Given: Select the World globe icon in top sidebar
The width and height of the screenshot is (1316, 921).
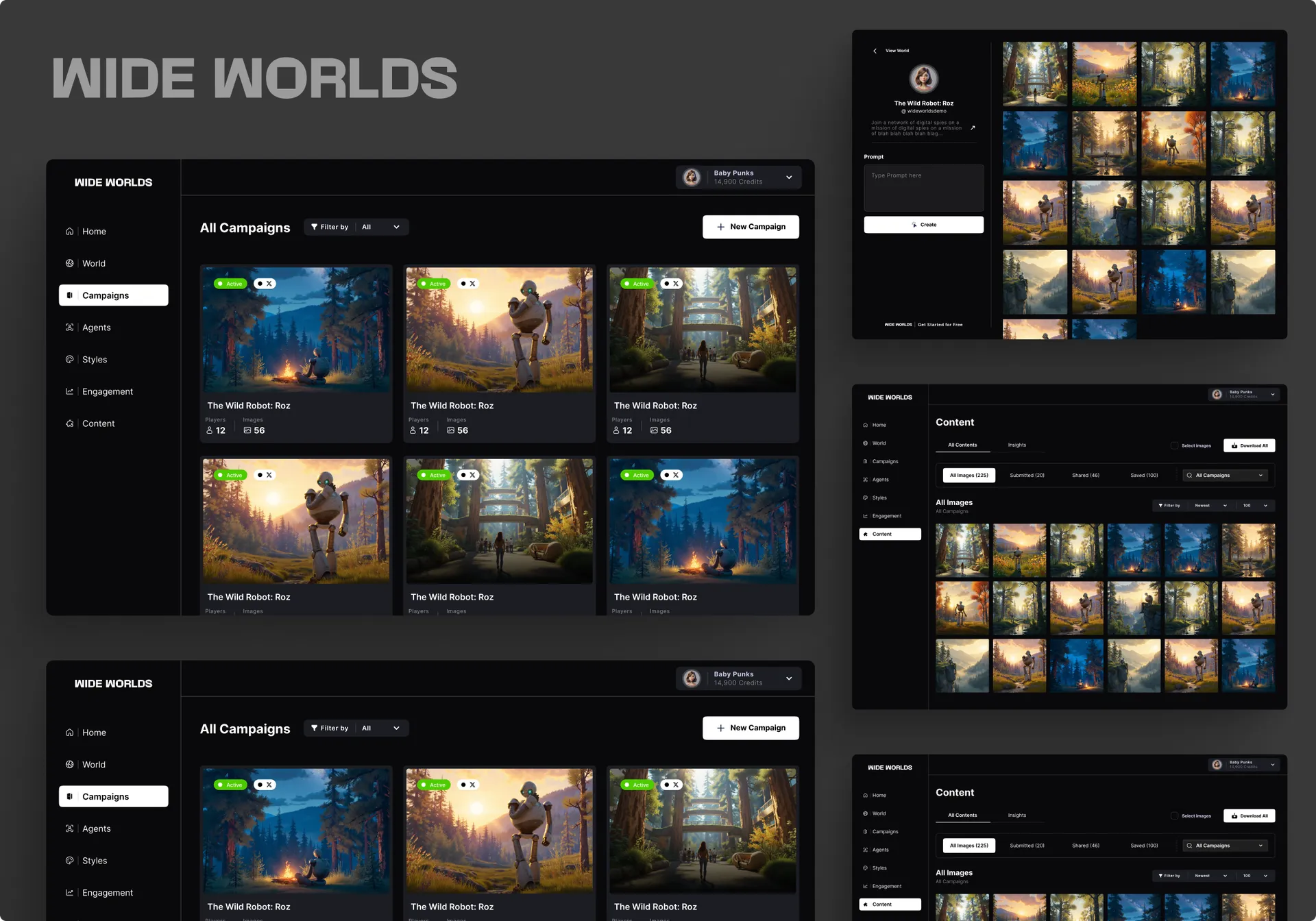Looking at the screenshot, I should point(69,263).
